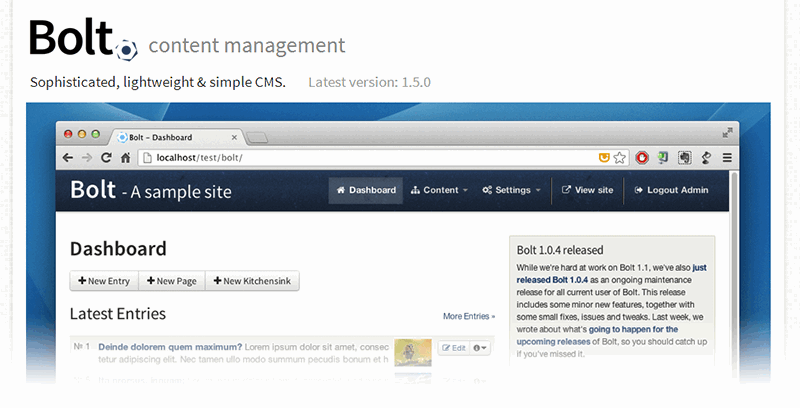Expand the Content dropdown menu
This screenshot has height=408, width=800.
click(x=439, y=190)
